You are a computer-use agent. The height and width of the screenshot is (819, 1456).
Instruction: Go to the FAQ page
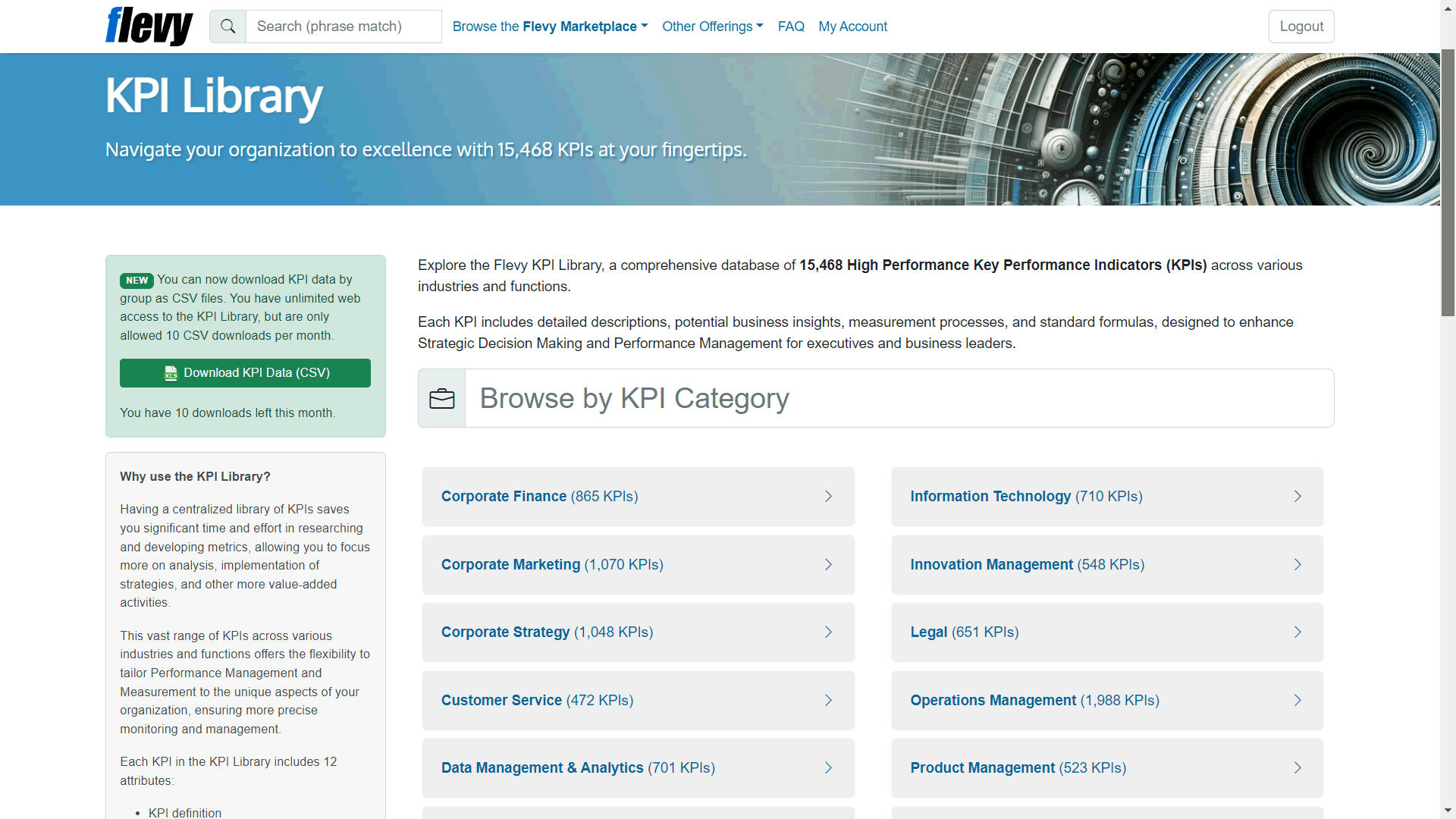tap(791, 27)
